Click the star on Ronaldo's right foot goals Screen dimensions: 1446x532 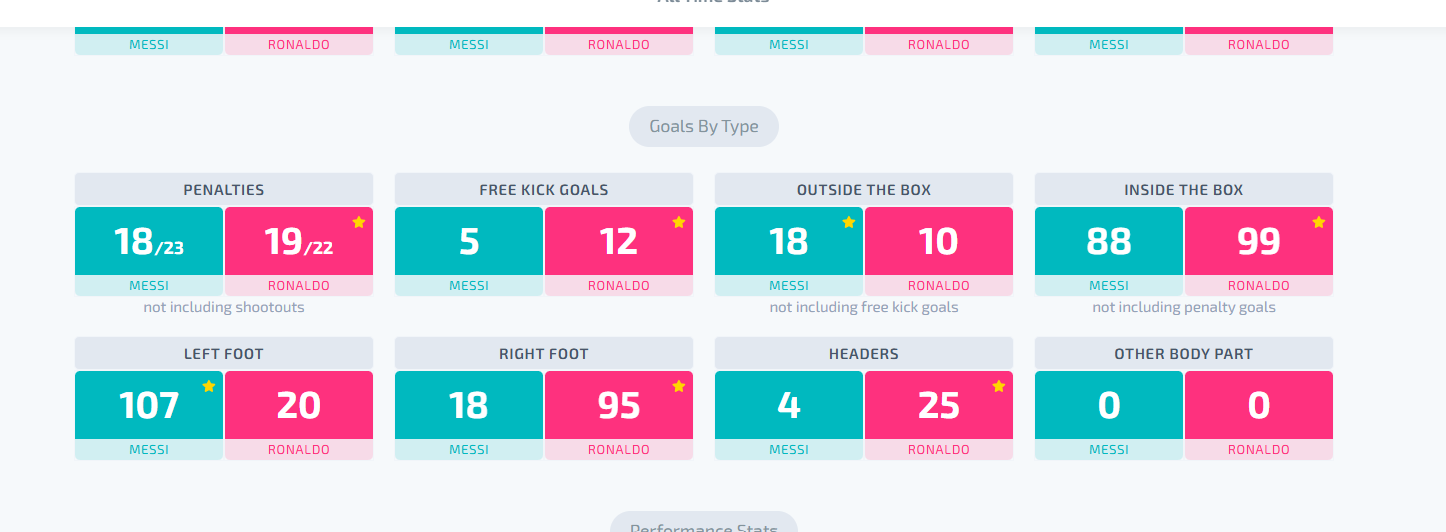click(x=679, y=386)
